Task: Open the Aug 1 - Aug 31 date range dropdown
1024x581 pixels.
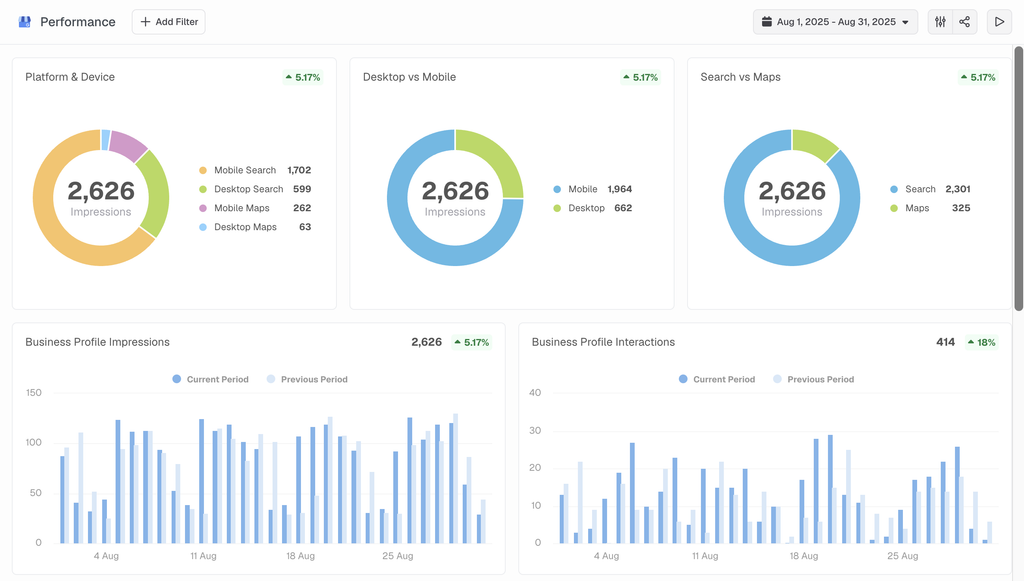Action: tap(835, 22)
